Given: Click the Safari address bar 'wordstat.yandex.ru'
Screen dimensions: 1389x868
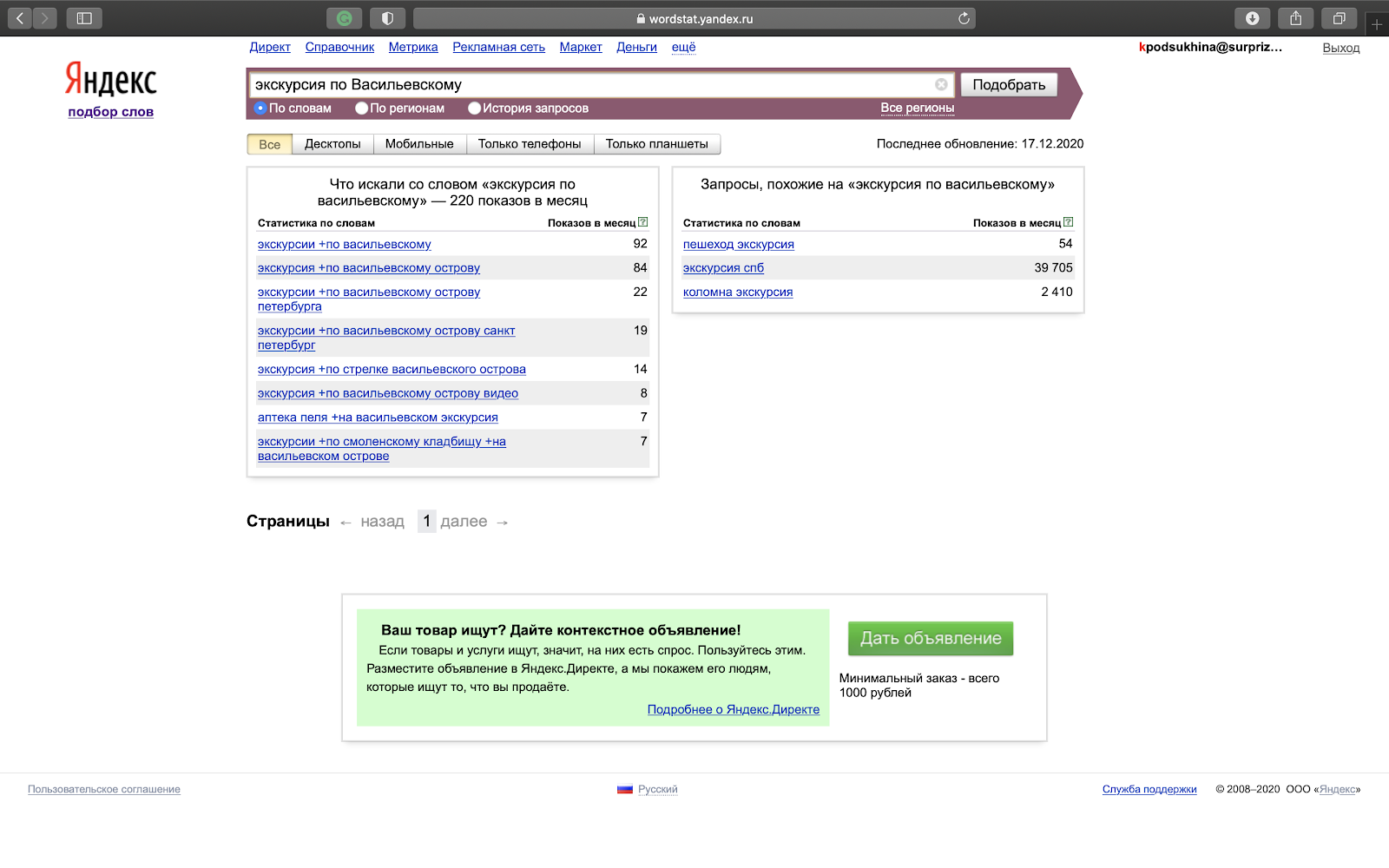Looking at the screenshot, I should [x=694, y=18].
